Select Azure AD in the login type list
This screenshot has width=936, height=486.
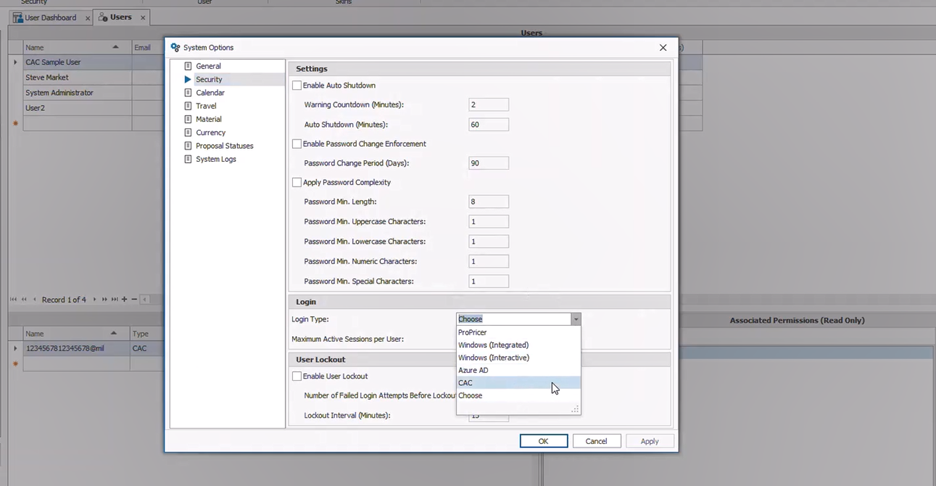[473, 370]
